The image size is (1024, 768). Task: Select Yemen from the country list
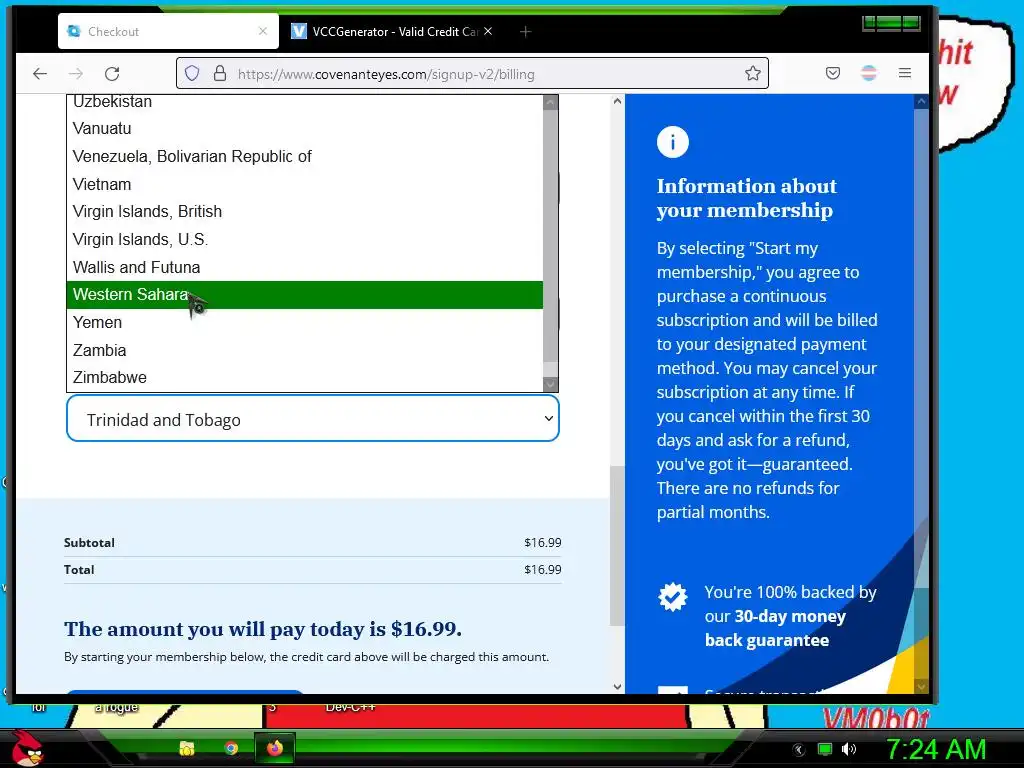pos(304,323)
